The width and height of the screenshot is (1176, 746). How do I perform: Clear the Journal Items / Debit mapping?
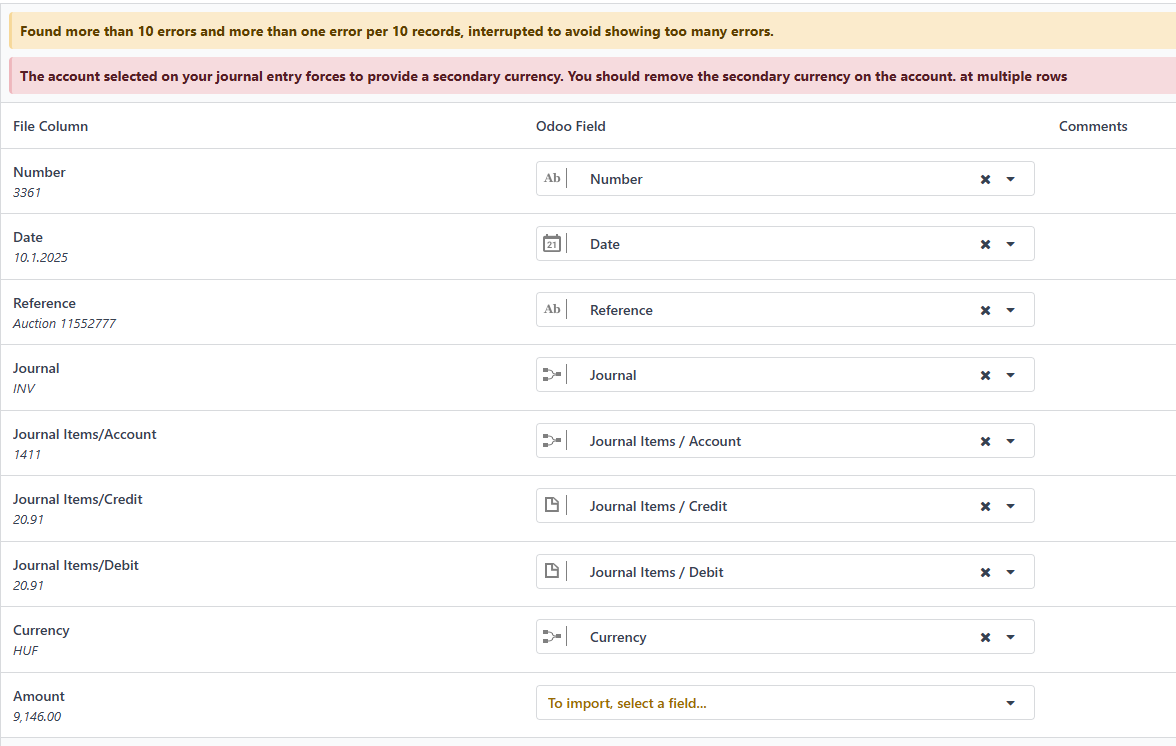pos(986,573)
